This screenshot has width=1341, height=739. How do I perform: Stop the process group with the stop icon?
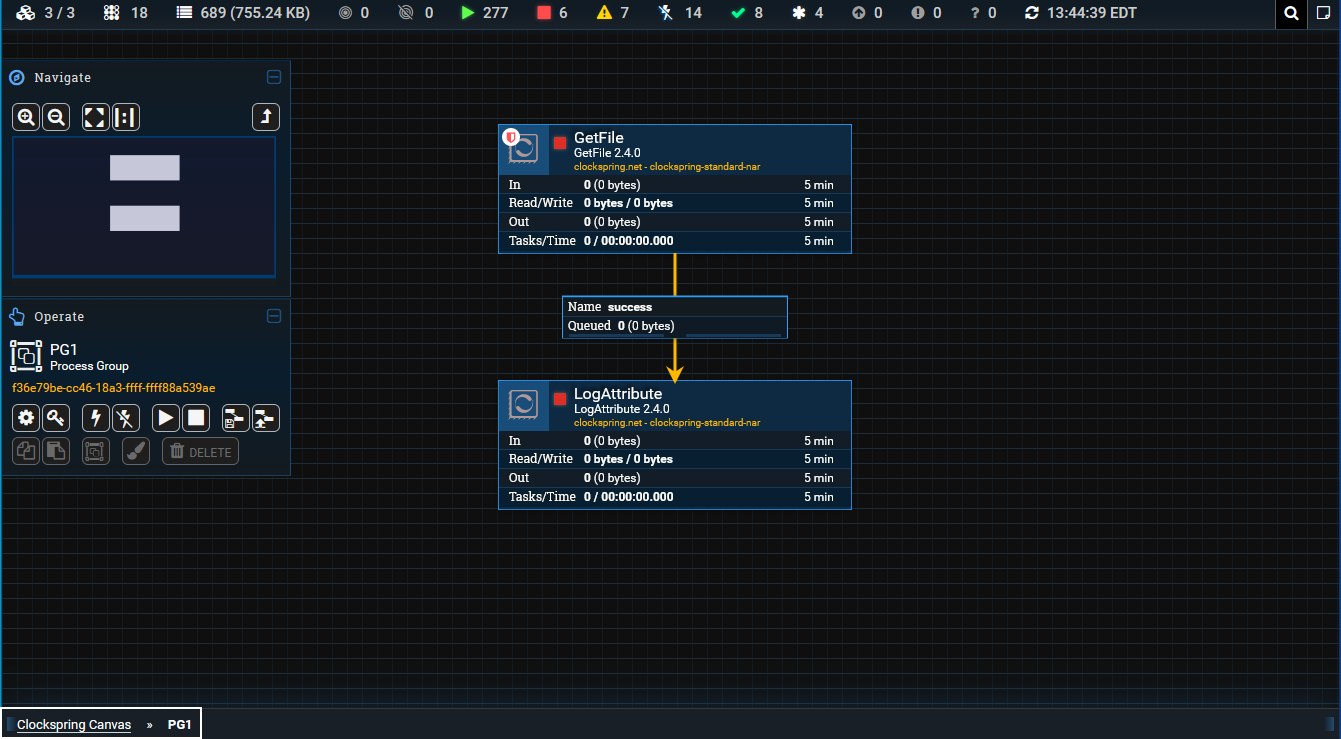click(196, 418)
